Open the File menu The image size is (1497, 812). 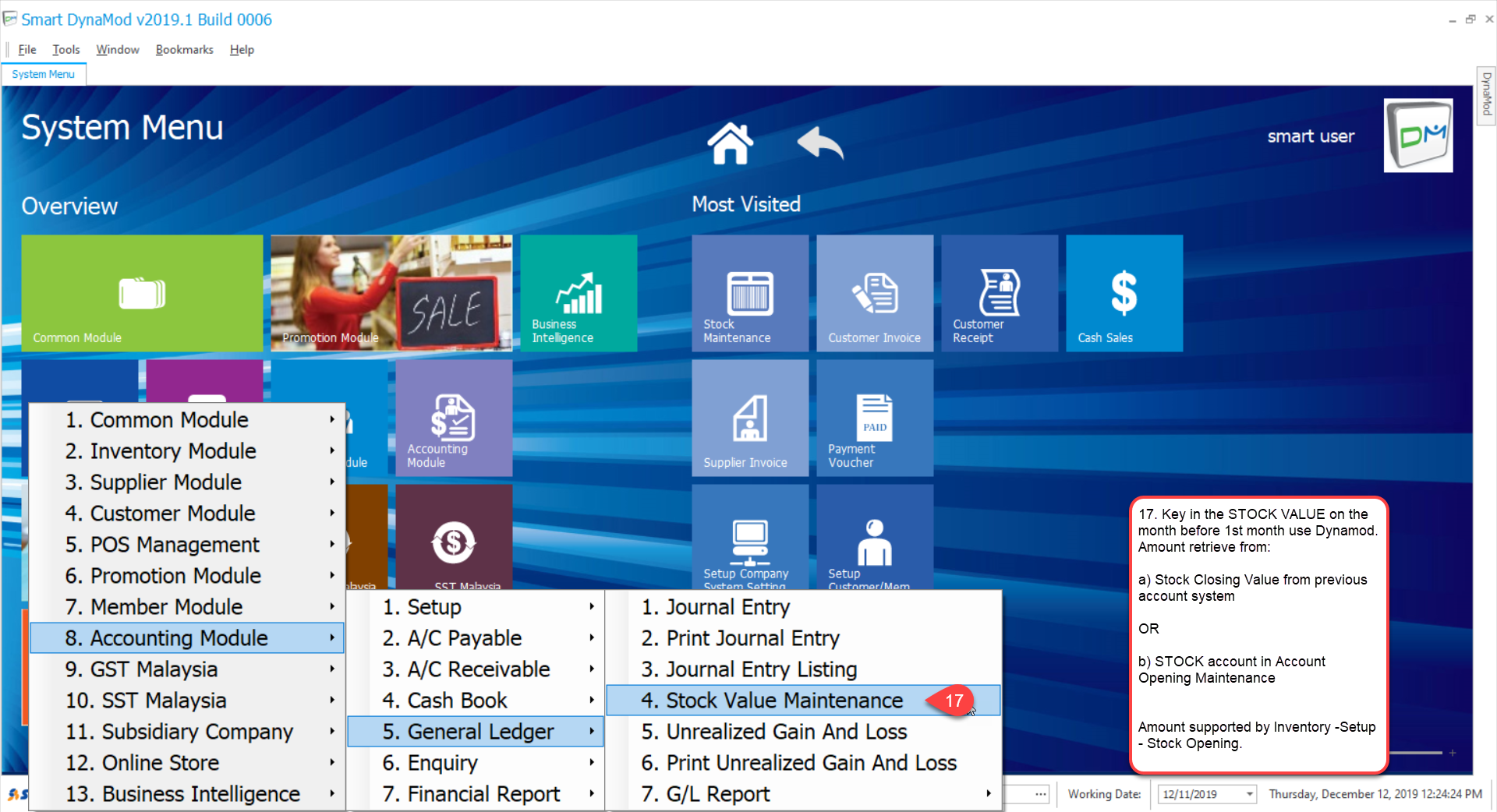click(27, 49)
